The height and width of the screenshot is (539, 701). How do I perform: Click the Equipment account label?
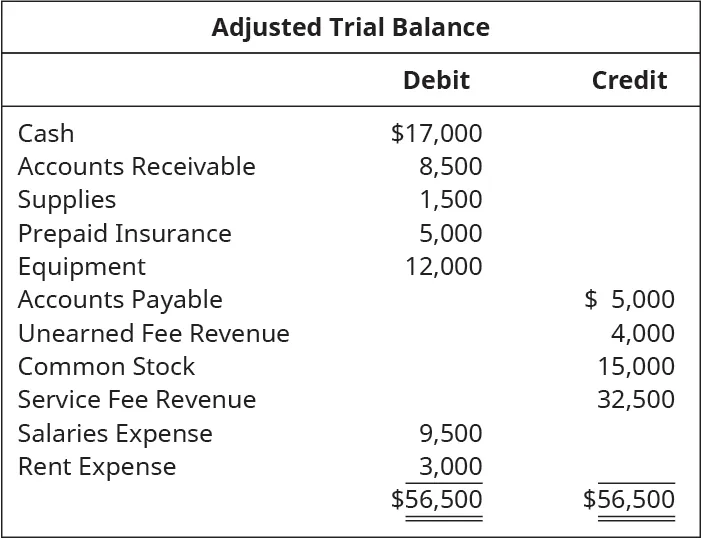[x=81, y=266]
